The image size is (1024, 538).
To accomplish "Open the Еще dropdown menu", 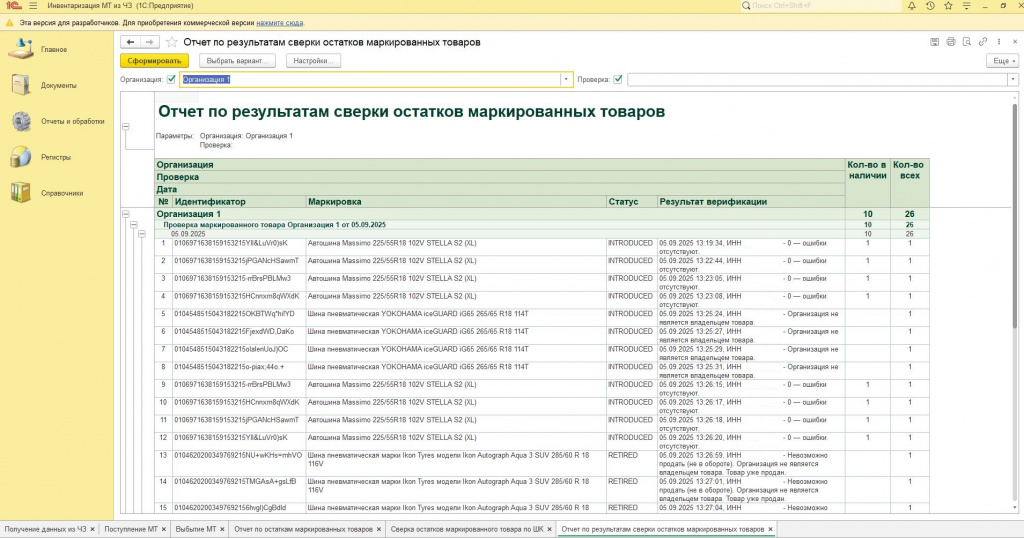I will click(1002, 61).
